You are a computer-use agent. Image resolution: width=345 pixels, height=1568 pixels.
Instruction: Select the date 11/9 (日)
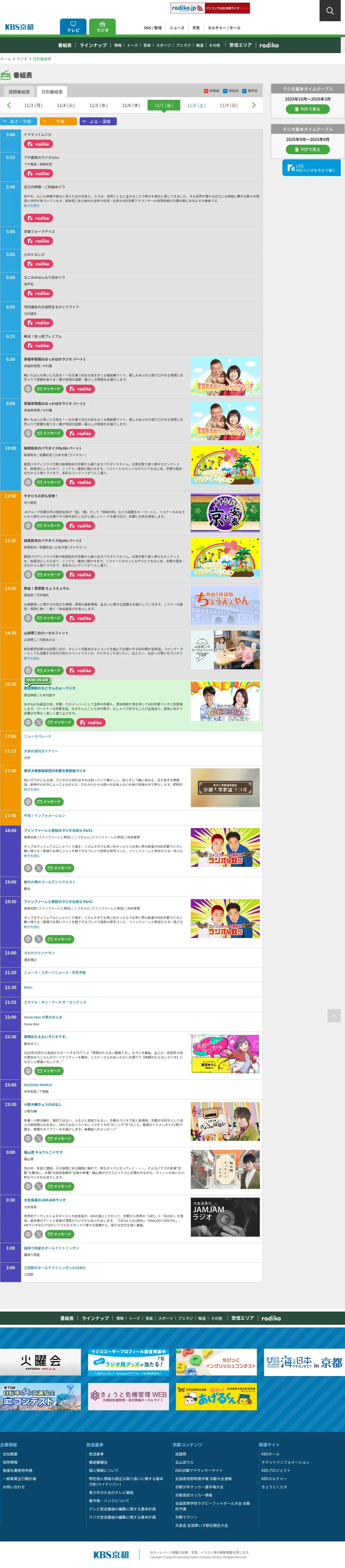click(229, 105)
